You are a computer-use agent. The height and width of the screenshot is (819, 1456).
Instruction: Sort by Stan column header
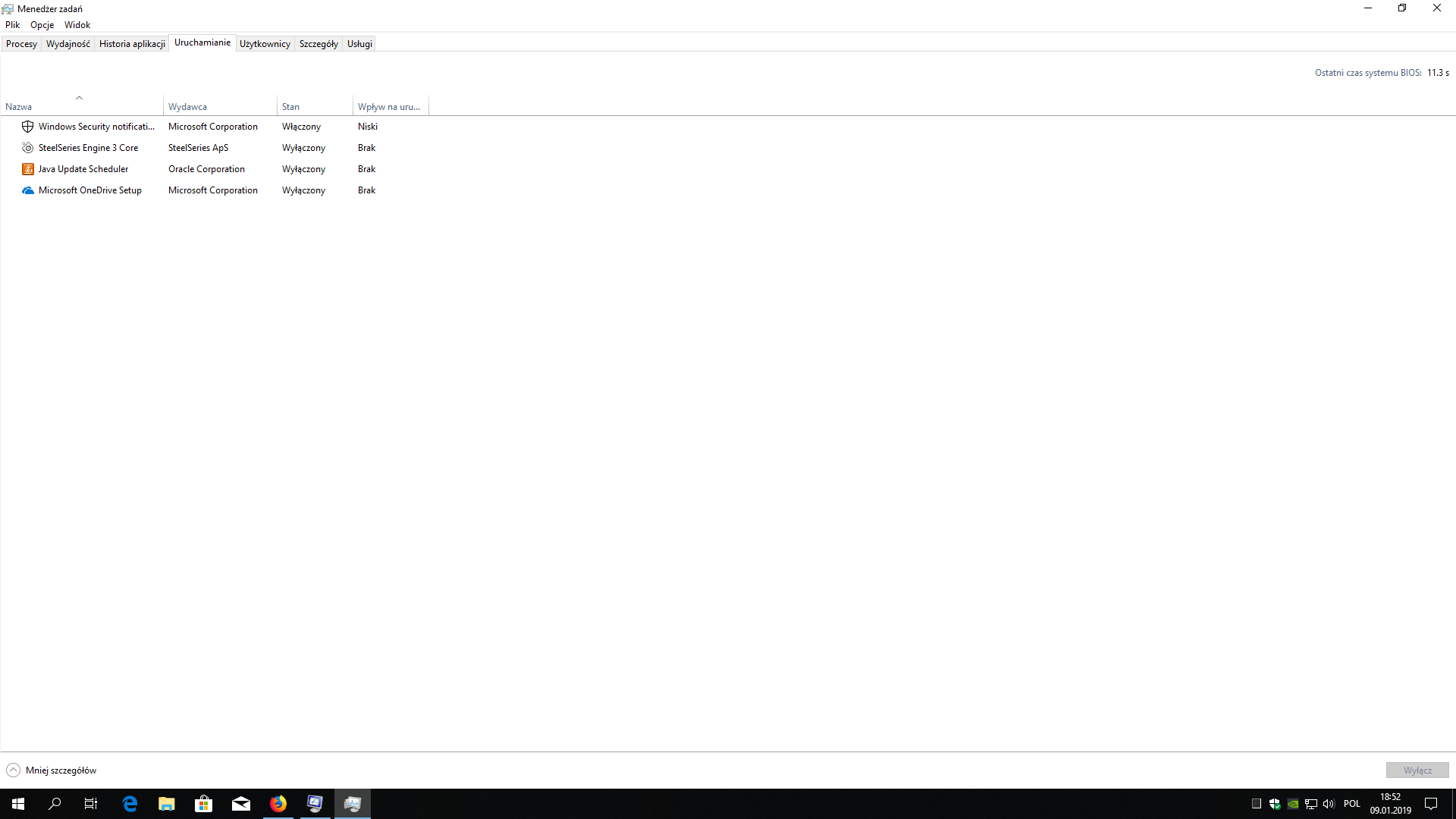(315, 107)
